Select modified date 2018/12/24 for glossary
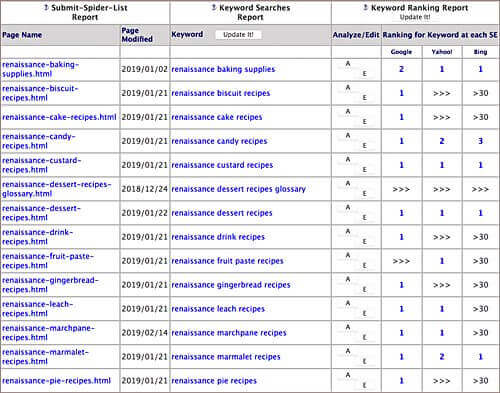 pos(144,189)
